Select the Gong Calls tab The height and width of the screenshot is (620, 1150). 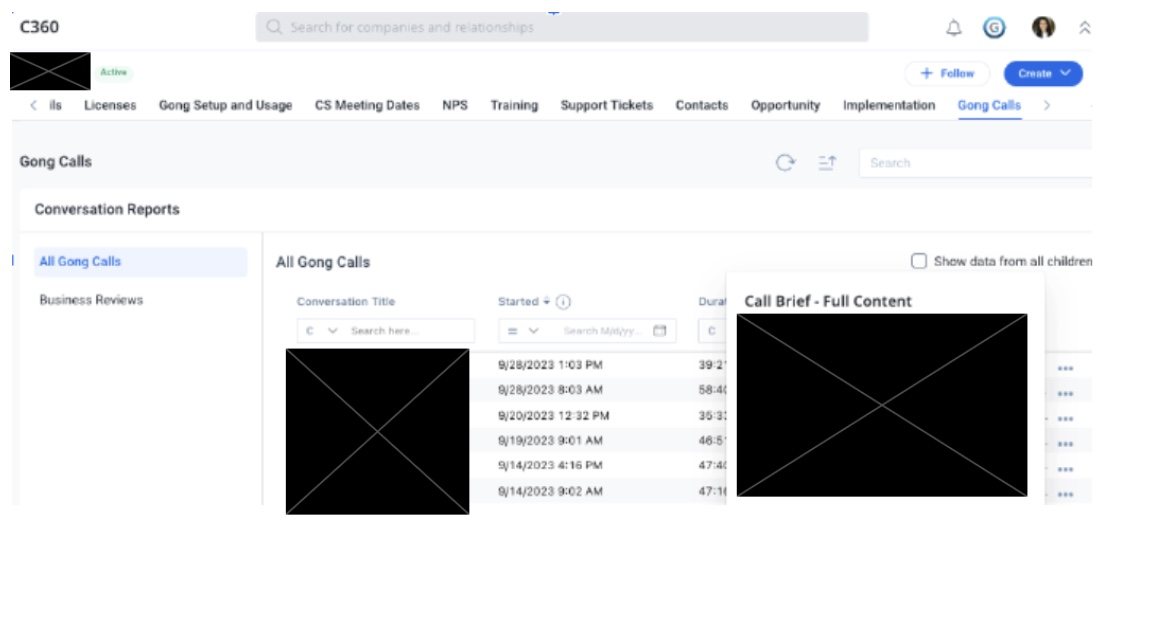point(989,105)
